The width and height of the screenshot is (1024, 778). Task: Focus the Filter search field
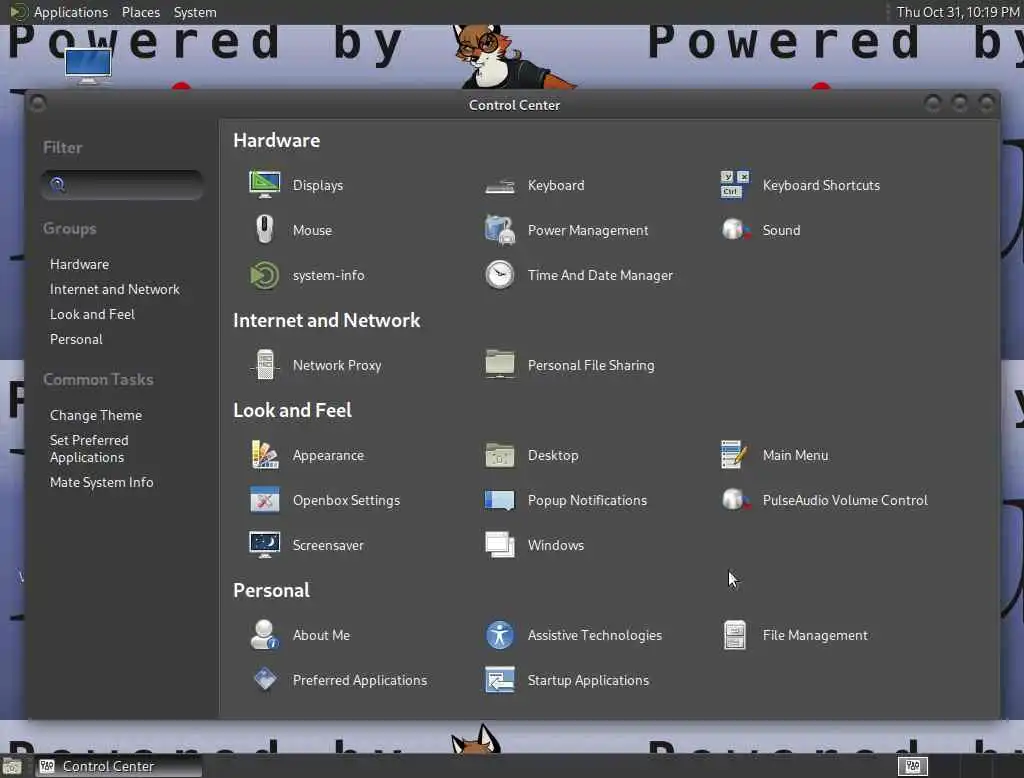pos(123,185)
